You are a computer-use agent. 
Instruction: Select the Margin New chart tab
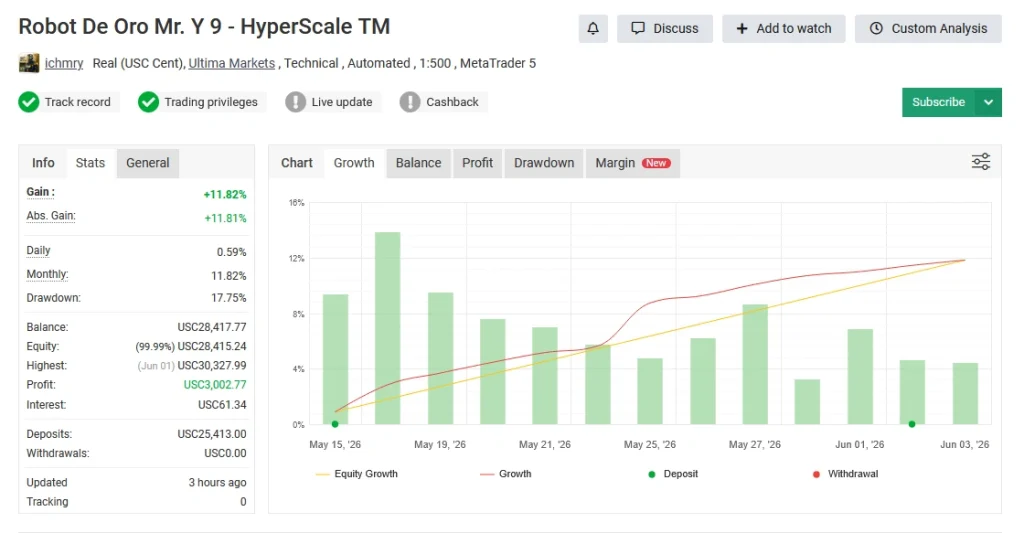pos(633,163)
